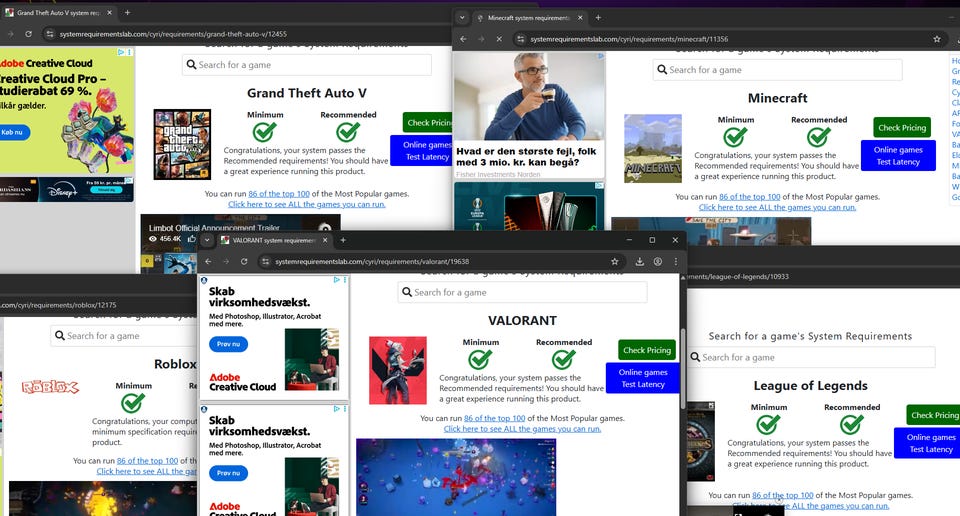Click Prøv nu on the upper Adobe ad
This screenshot has width=960, height=516.
[x=228, y=345]
